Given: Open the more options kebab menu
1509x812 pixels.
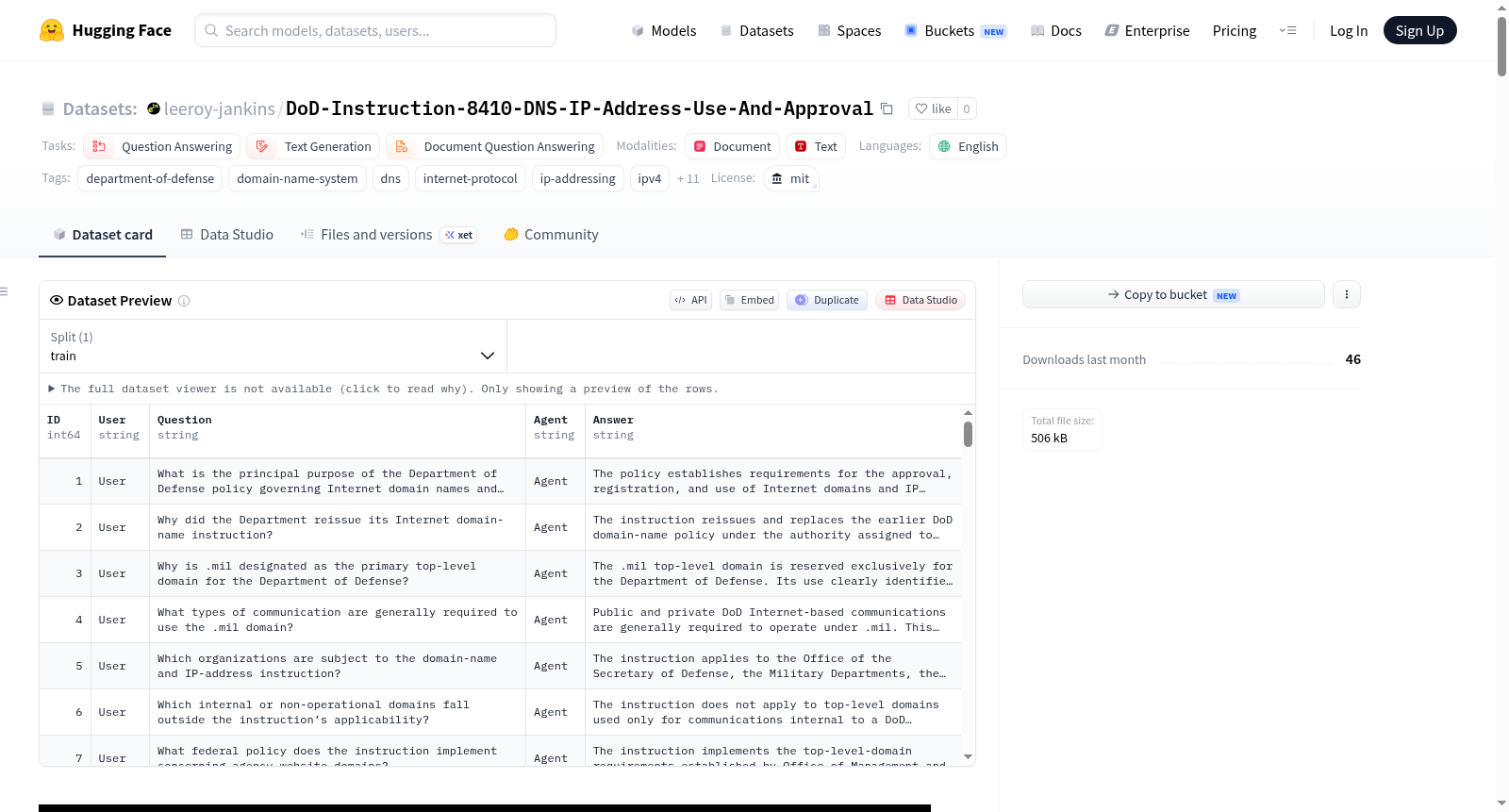Looking at the screenshot, I should click(1346, 294).
